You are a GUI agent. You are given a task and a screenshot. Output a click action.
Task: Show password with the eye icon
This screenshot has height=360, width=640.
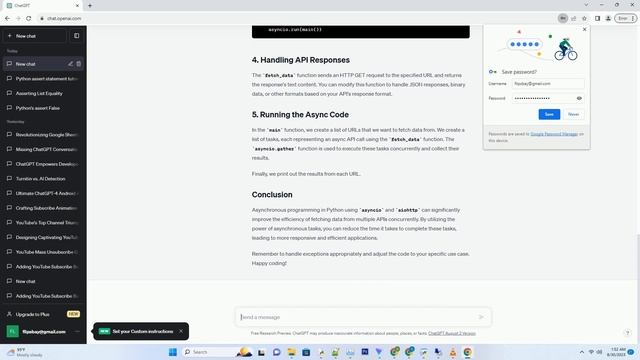coord(579,98)
